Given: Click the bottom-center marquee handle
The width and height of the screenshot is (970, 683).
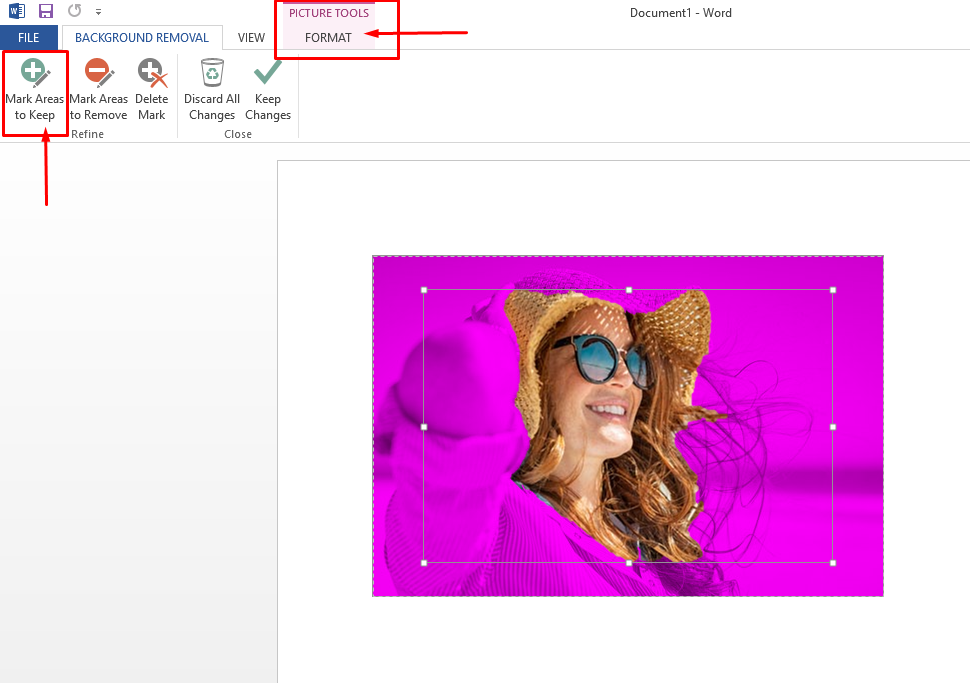Looking at the screenshot, I should tap(629, 563).
